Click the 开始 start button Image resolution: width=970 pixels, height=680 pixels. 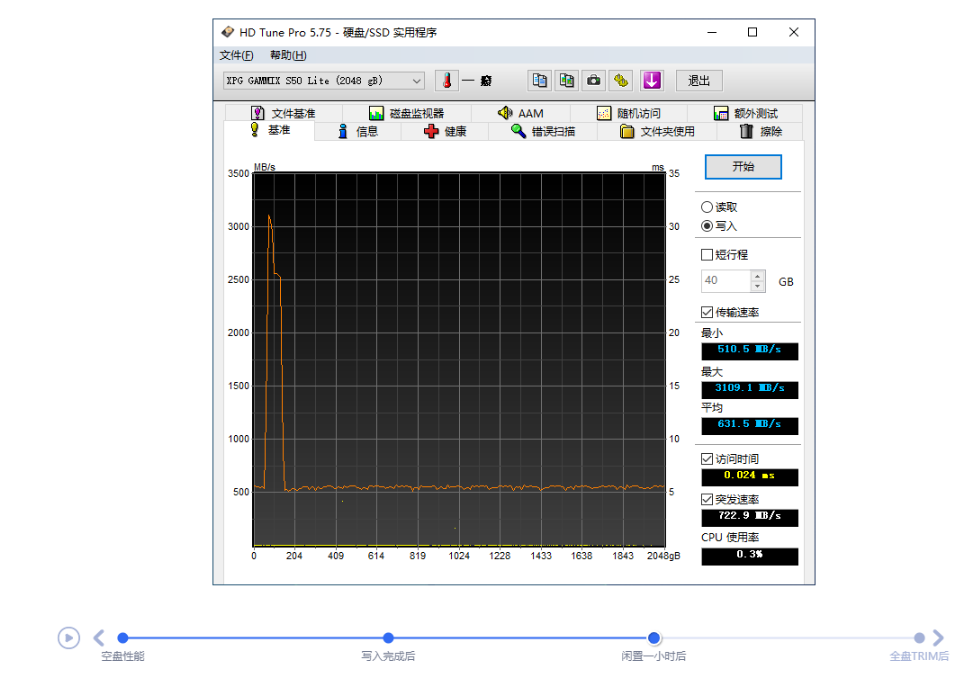[x=743, y=166]
